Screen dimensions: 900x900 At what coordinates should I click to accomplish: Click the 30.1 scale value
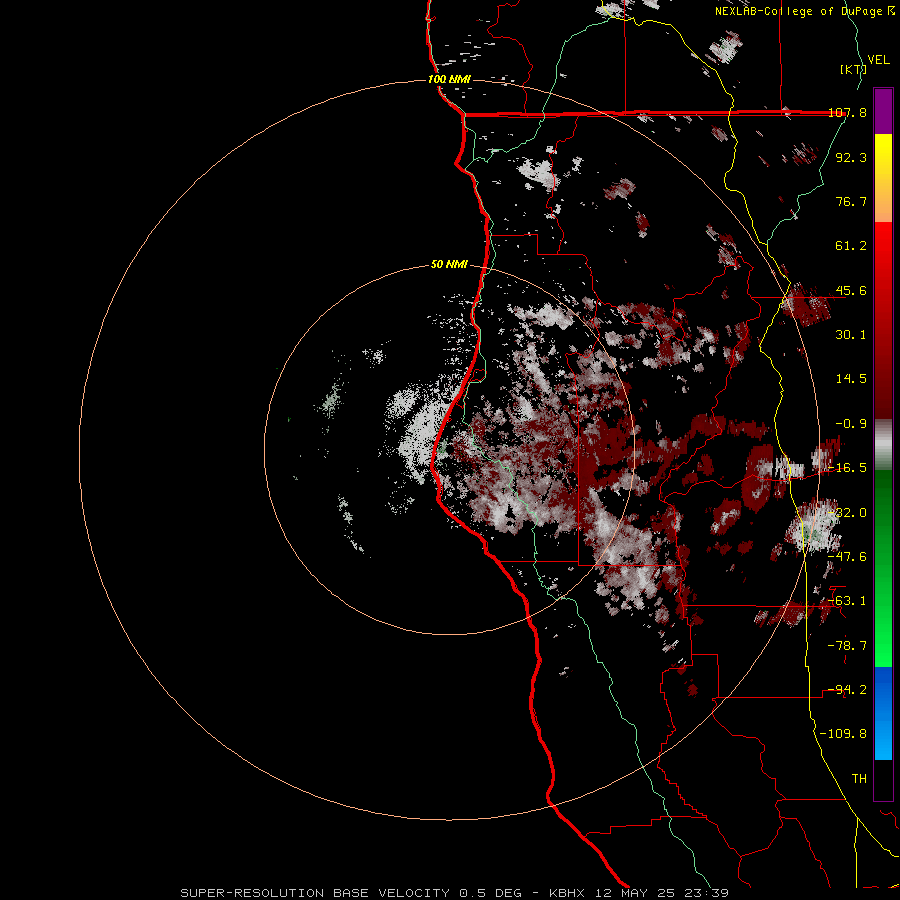pyautogui.click(x=851, y=335)
